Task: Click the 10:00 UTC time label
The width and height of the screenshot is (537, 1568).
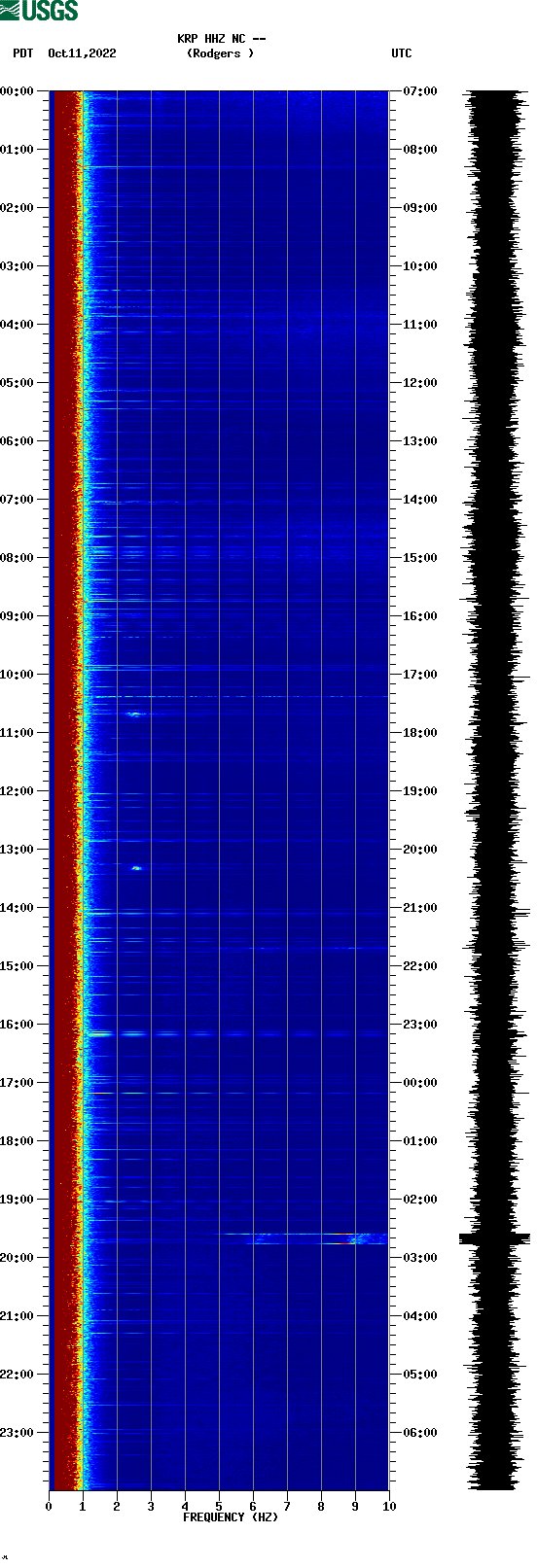Action: 420,266
